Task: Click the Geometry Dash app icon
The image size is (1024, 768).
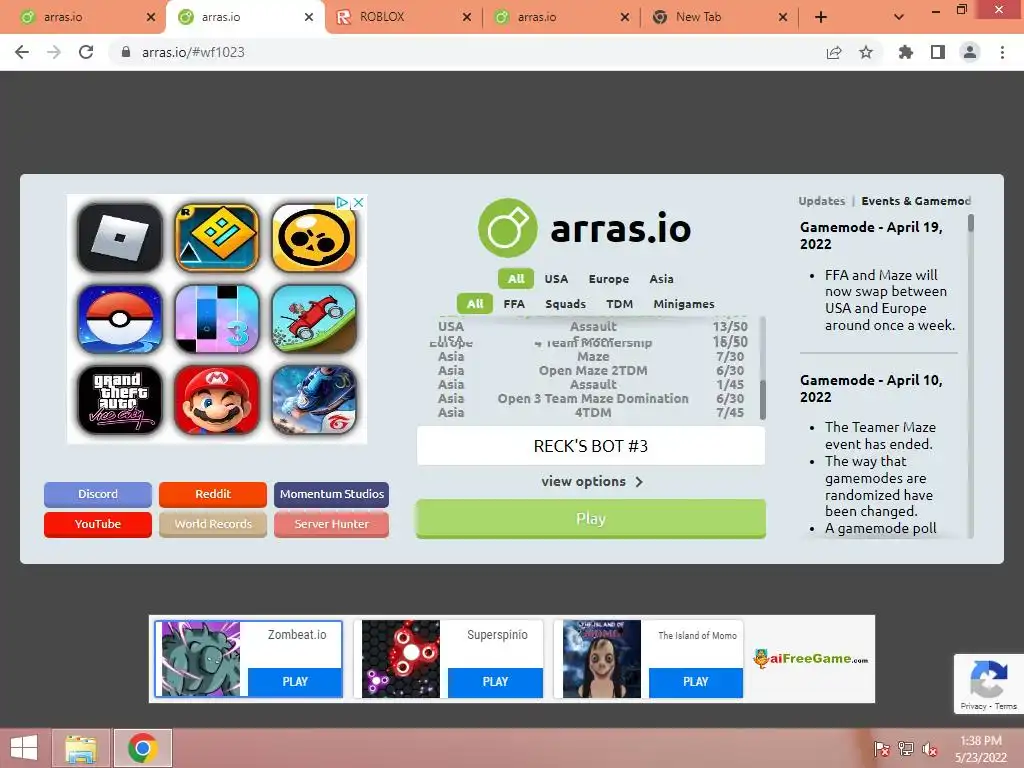Action: 217,238
